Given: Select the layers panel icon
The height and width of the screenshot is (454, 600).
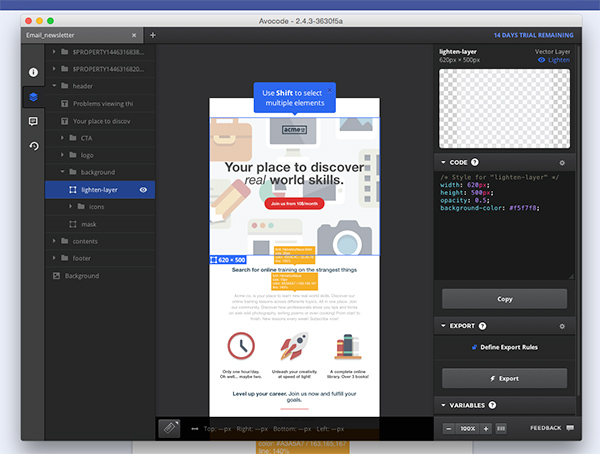Looking at the screenshot, I should 33,97.
